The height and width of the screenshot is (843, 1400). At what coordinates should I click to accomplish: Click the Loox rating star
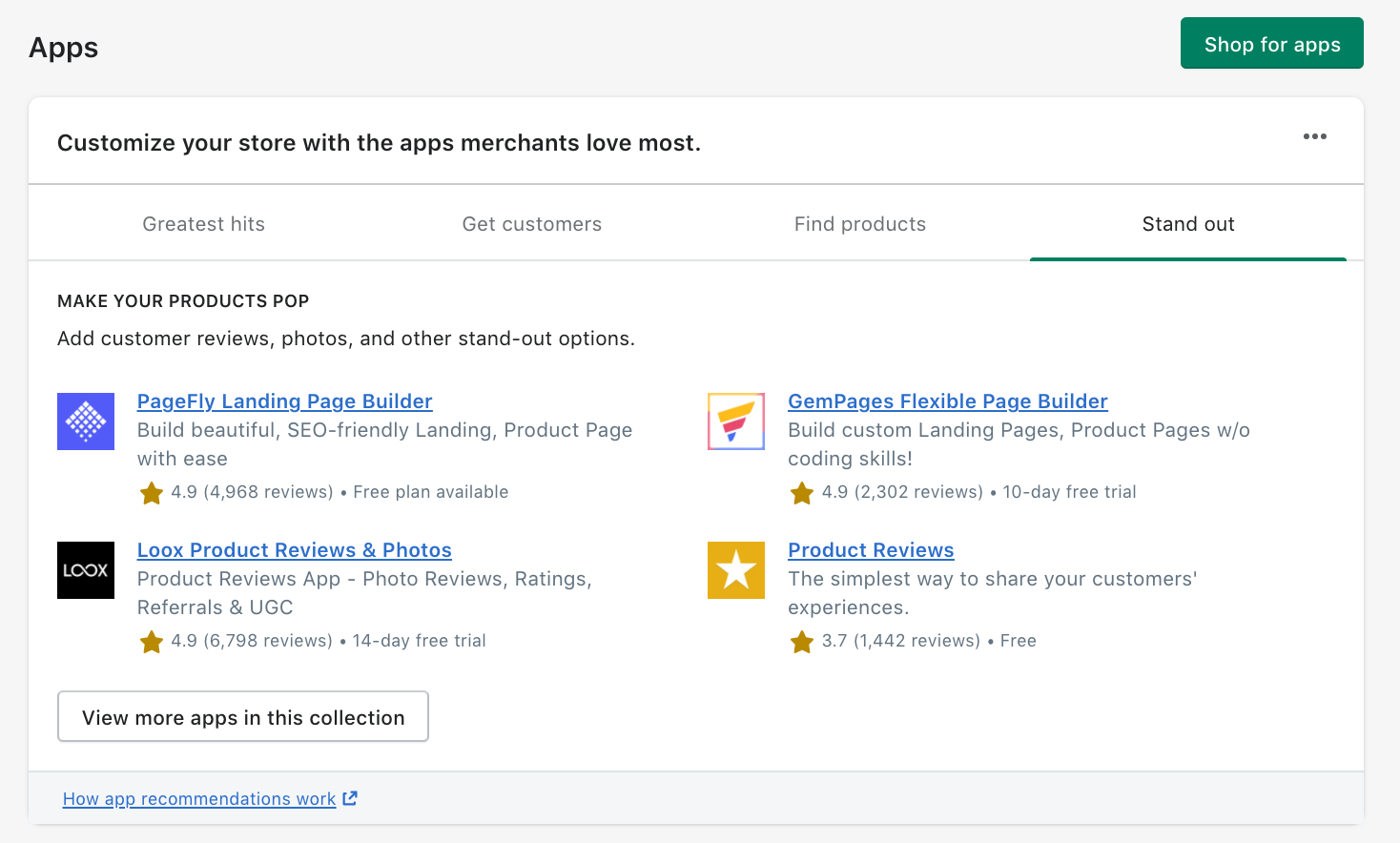coord(152,642)
